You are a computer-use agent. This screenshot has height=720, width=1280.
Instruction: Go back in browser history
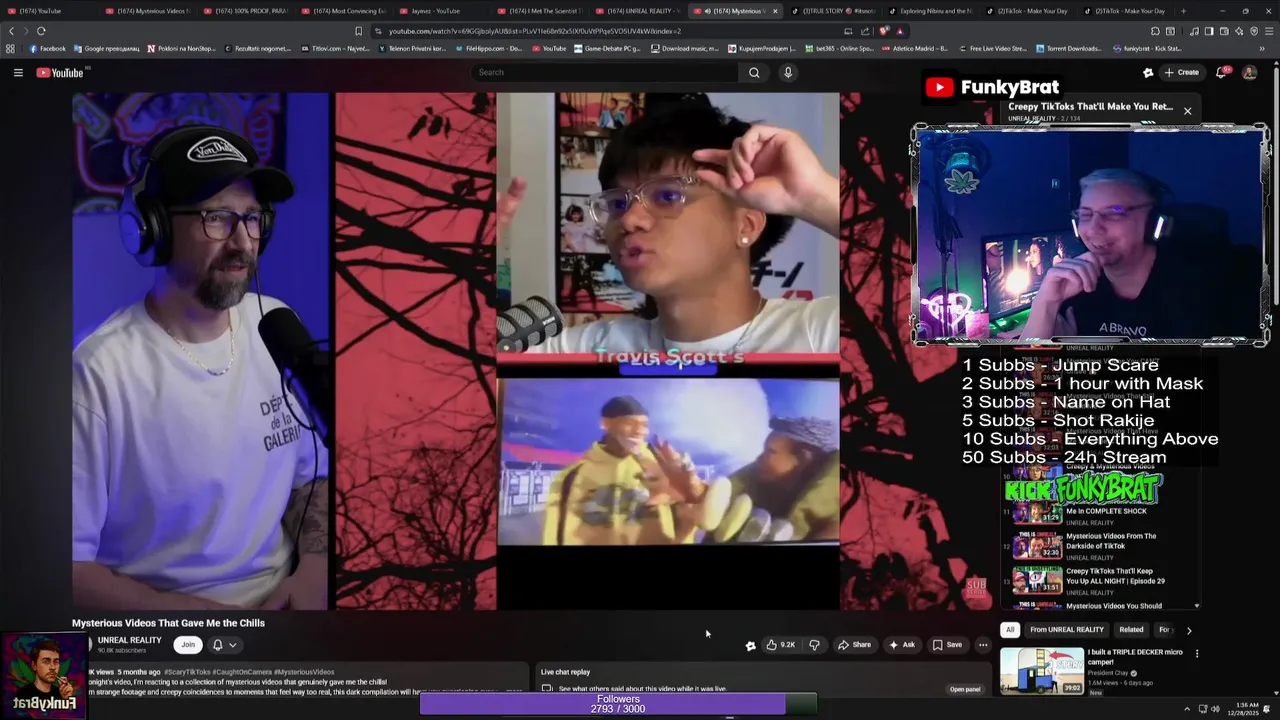coord(12,31)
